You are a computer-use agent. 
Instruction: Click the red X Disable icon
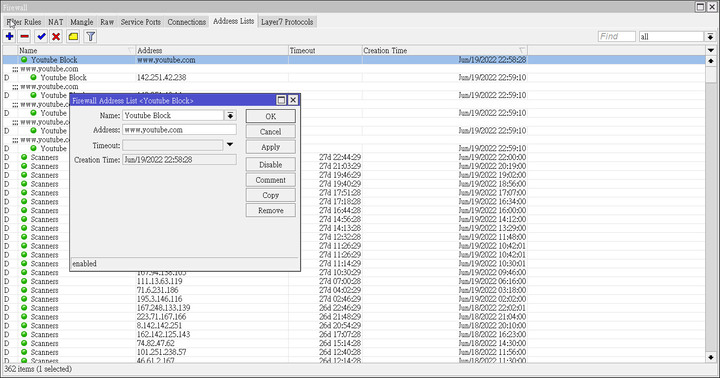[56, 36]
